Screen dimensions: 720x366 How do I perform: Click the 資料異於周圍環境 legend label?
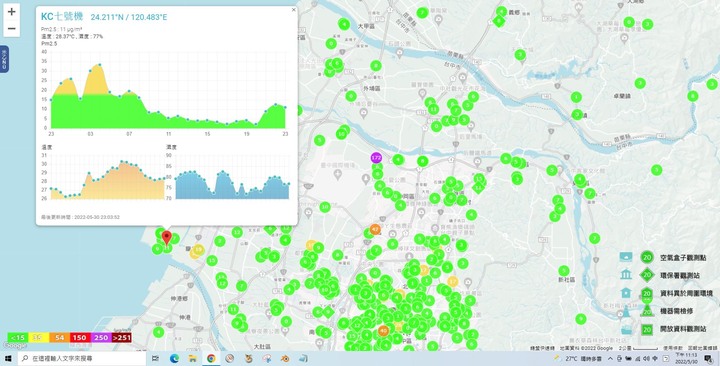tap(686, 293)
